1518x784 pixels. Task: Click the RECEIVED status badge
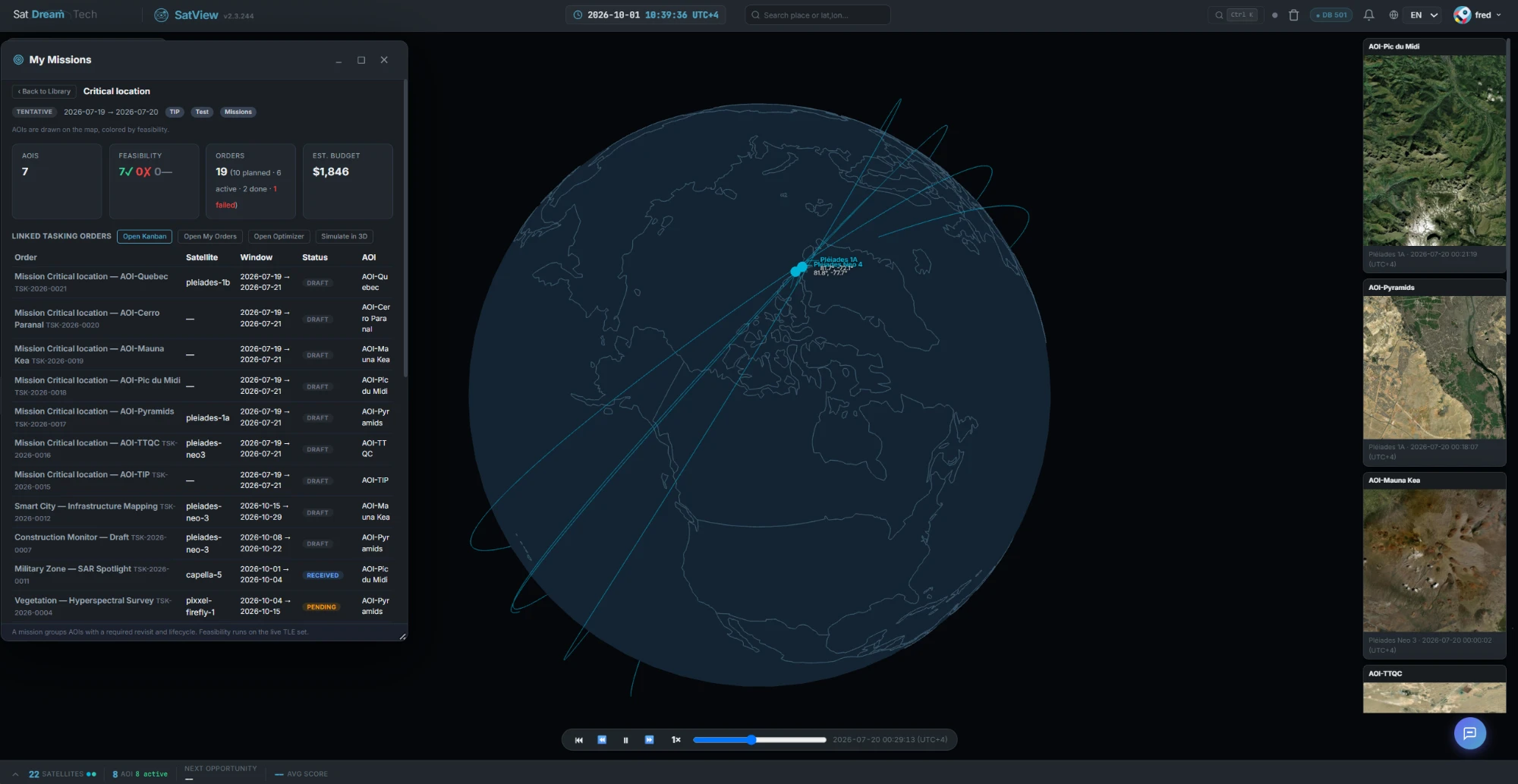click(323, 575)
